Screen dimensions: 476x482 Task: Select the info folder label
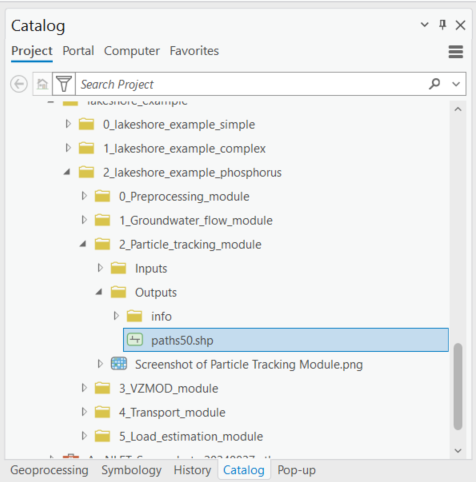[161, 316]
